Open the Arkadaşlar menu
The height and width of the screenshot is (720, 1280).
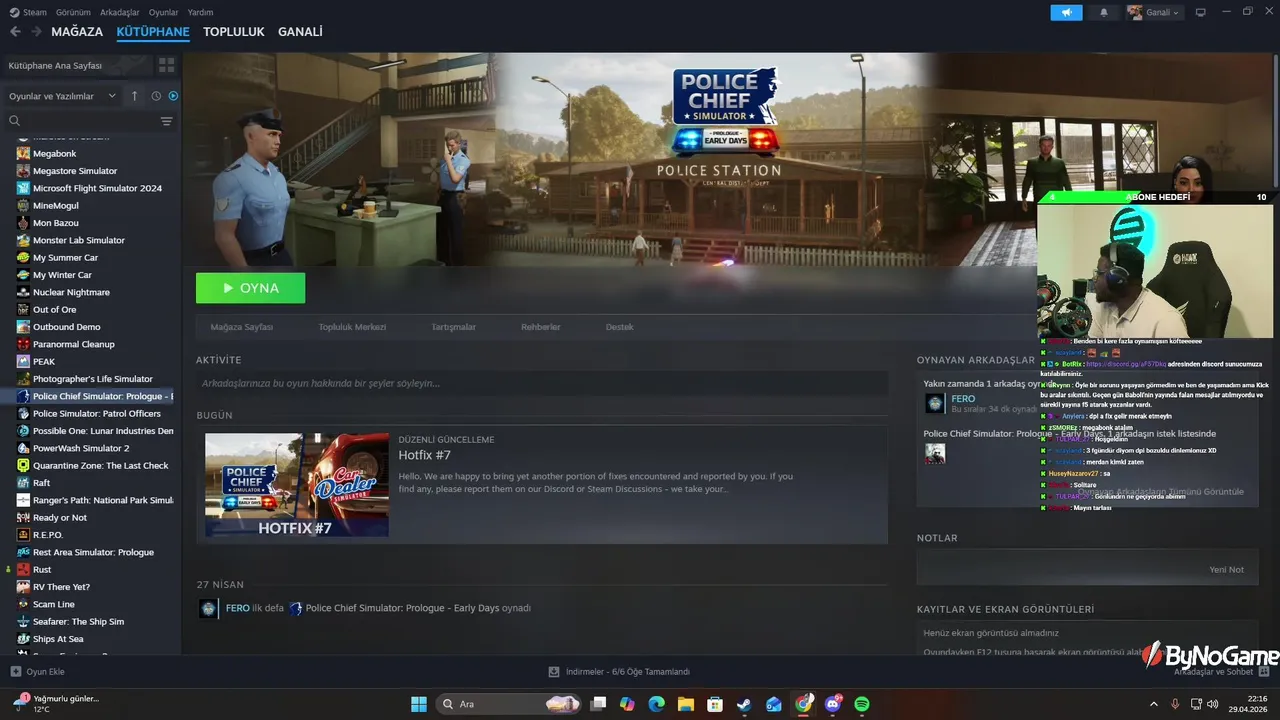(119, 12)
